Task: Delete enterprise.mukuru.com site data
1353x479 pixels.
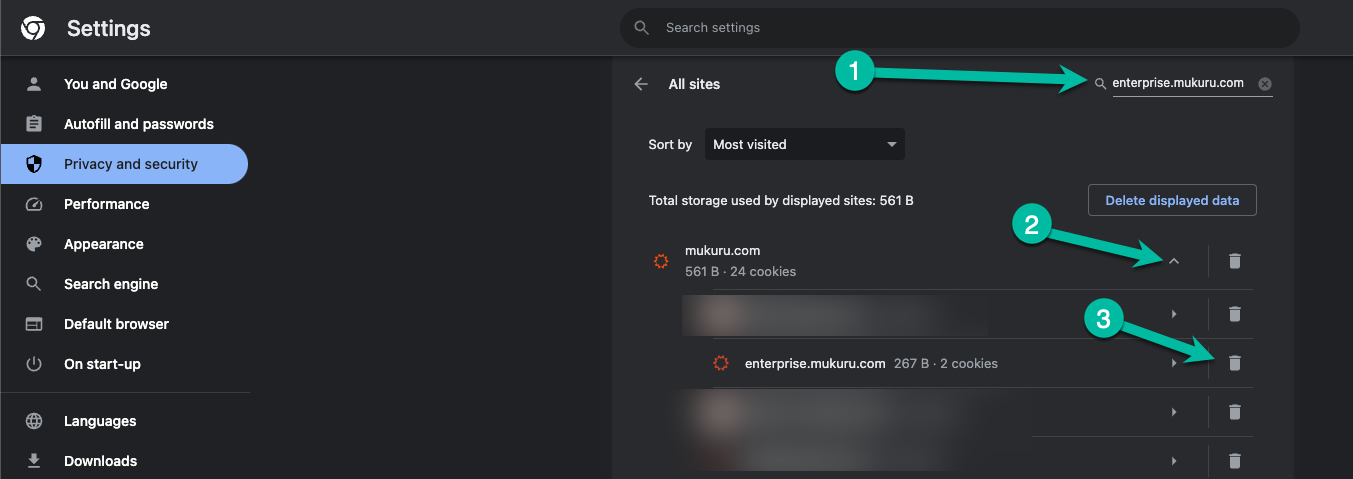Action: click(x=1234, y=363)
